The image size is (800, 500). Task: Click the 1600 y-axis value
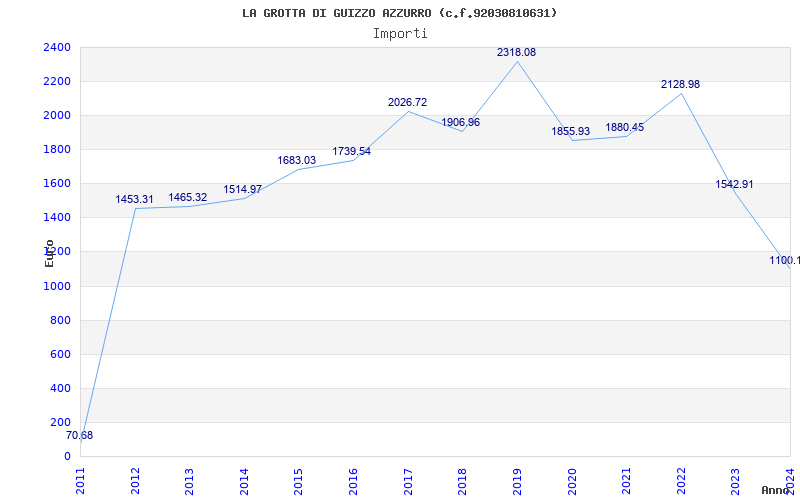click(57, 184)
